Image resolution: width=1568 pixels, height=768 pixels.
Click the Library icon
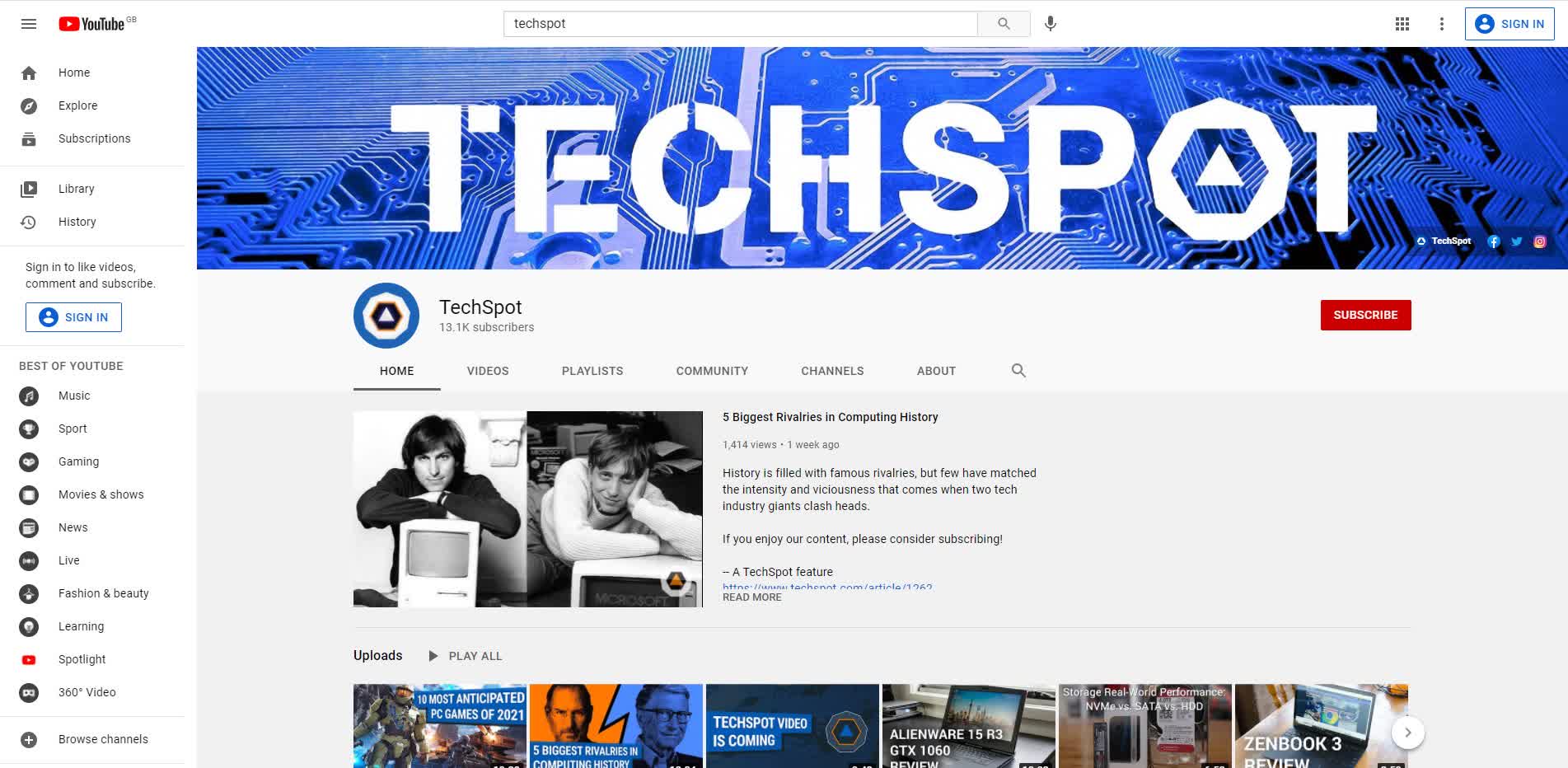(x=29, y=189)
